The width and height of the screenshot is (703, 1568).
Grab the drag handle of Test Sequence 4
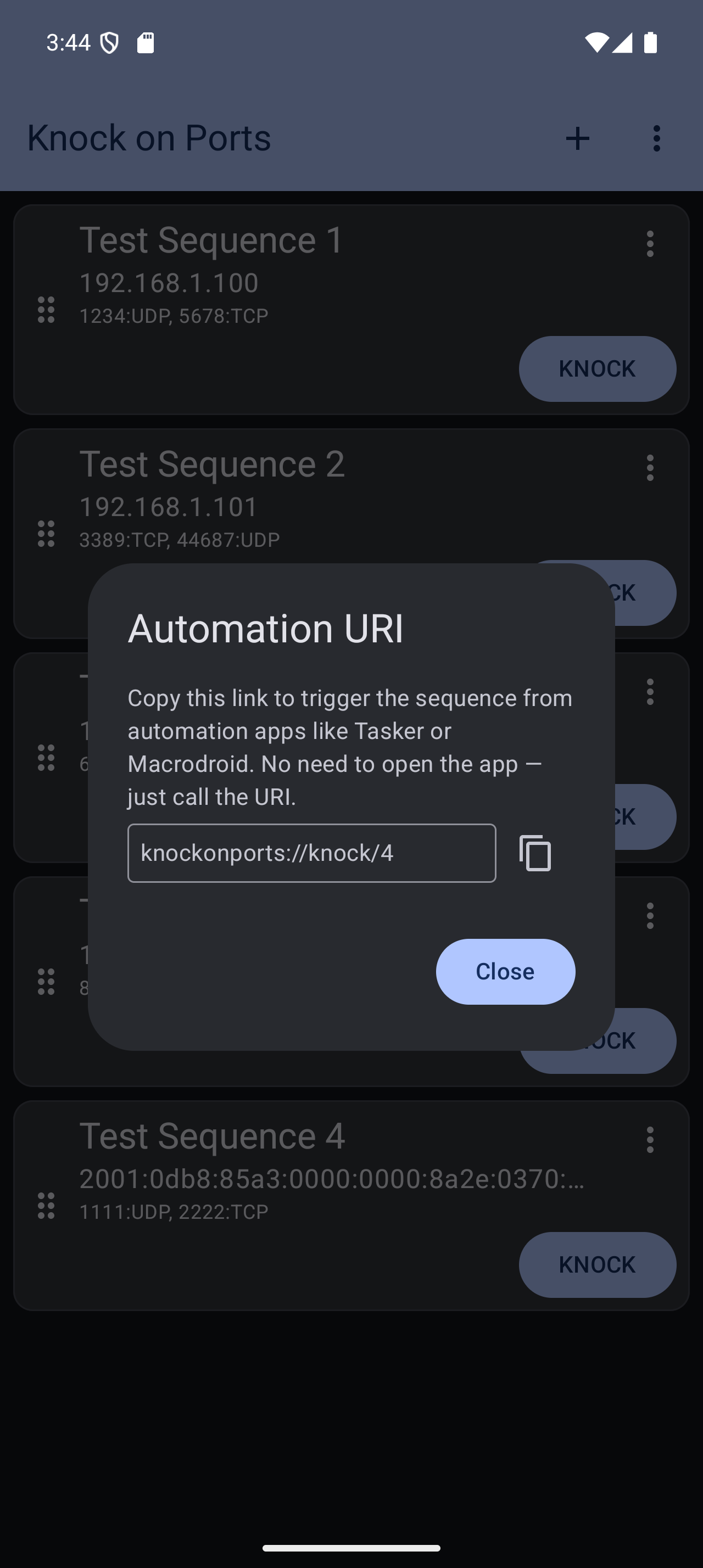click(x=46, y=1206)
